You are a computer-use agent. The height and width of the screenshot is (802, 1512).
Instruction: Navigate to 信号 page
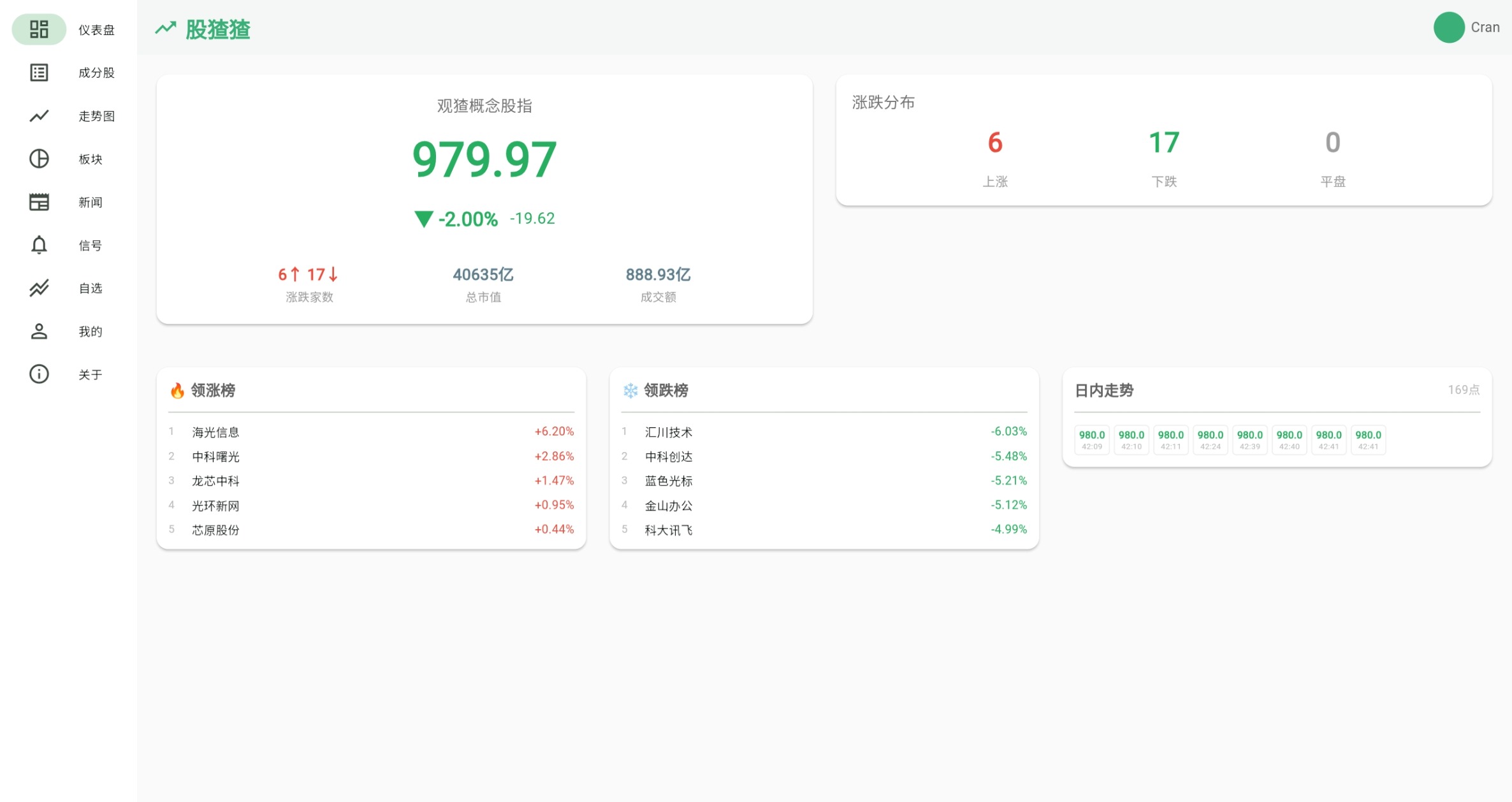pos(91,245)
